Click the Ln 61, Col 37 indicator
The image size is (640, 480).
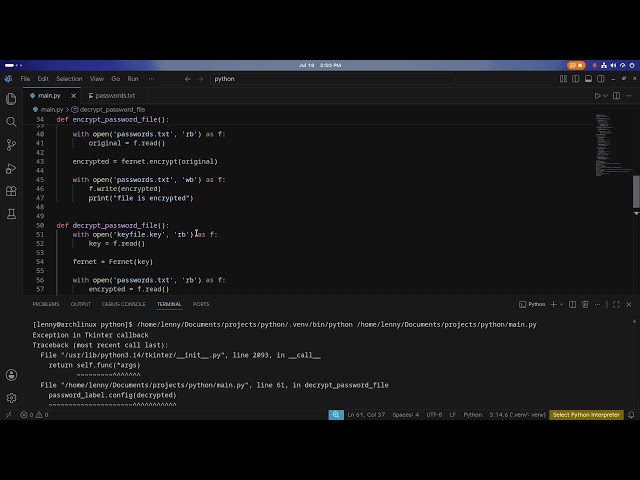point(366,415)
